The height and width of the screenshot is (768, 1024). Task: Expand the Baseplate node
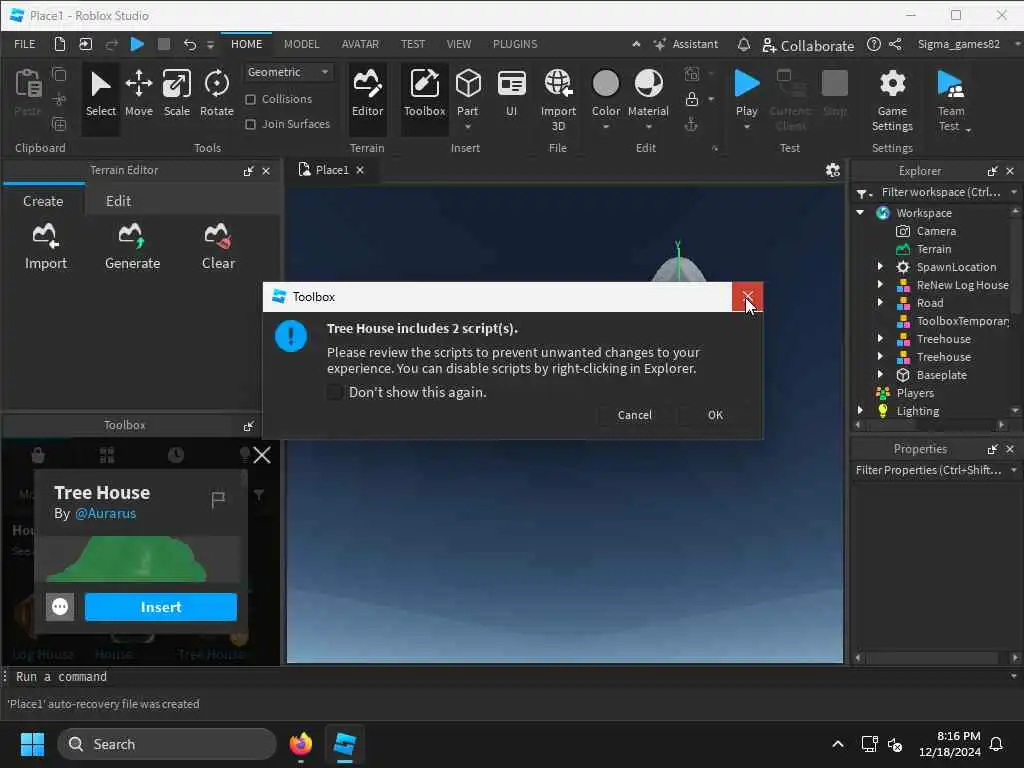click(x=880, y=374)
